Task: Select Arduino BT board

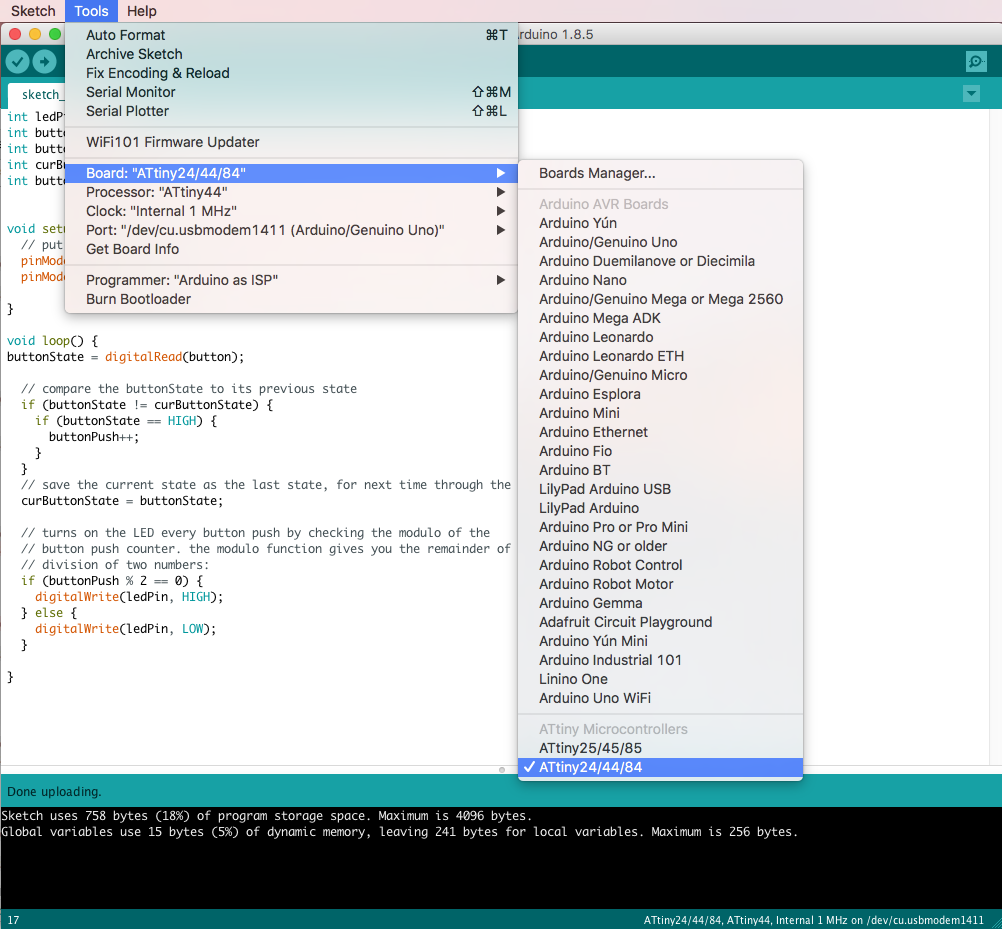Action: [660, 470]
